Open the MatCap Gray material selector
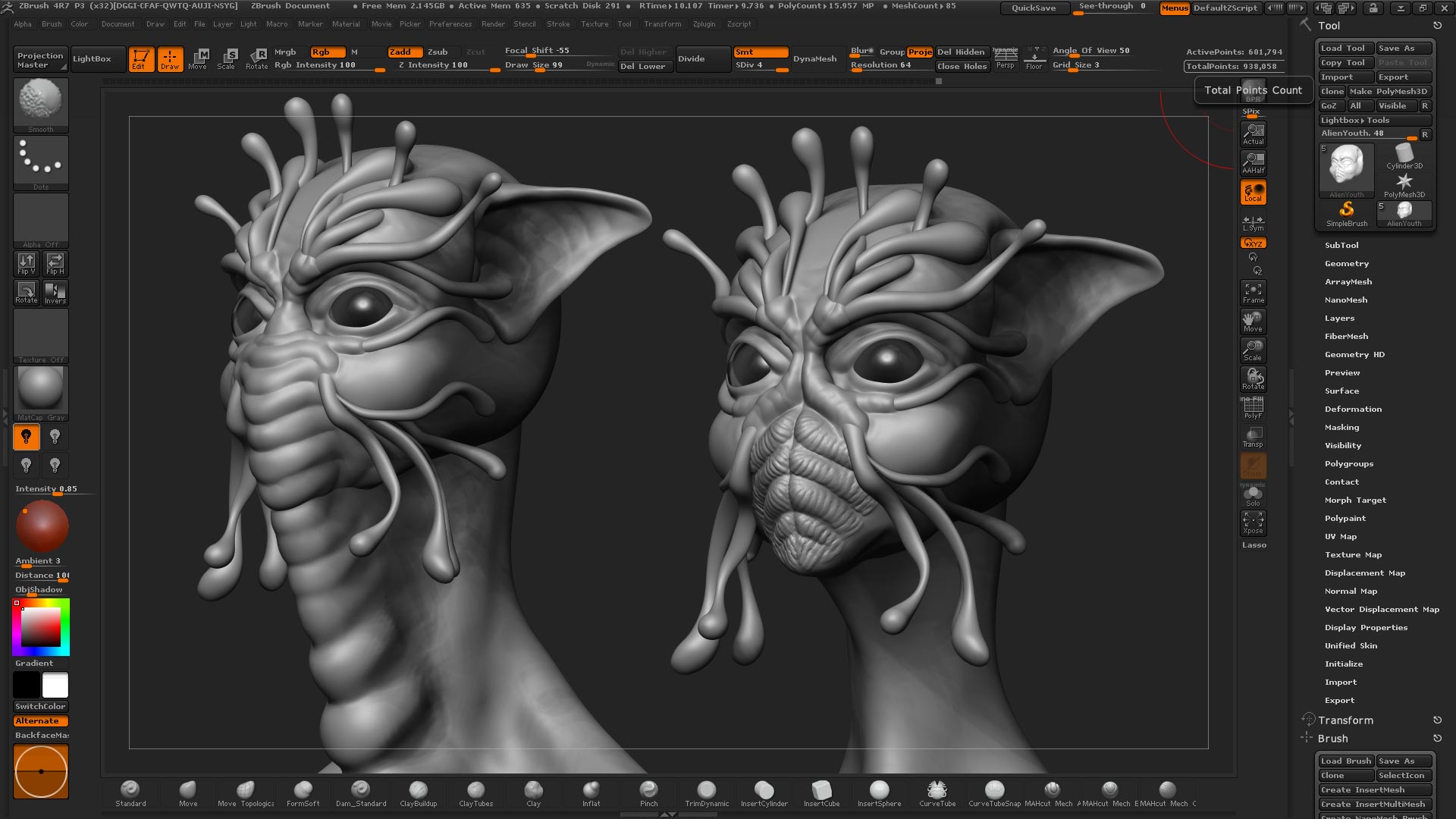This screenshot has width=1456, height=819. [x=41, y=394]
